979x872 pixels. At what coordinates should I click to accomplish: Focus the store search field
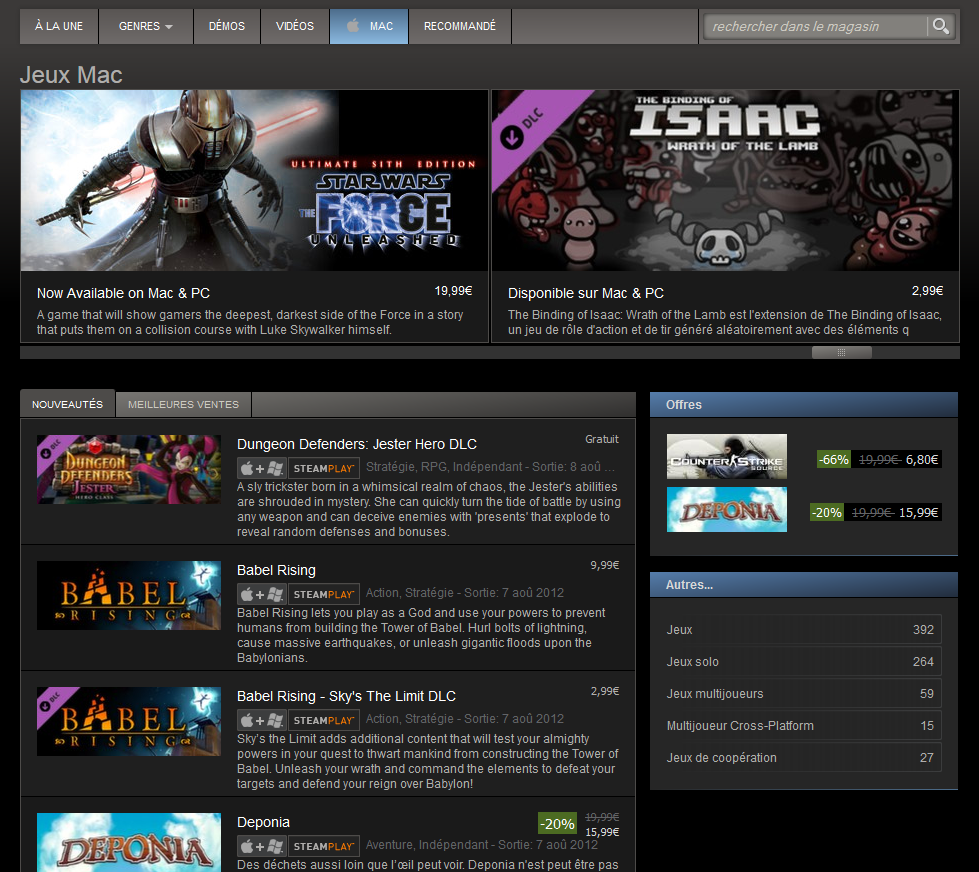tap(817, 26)
